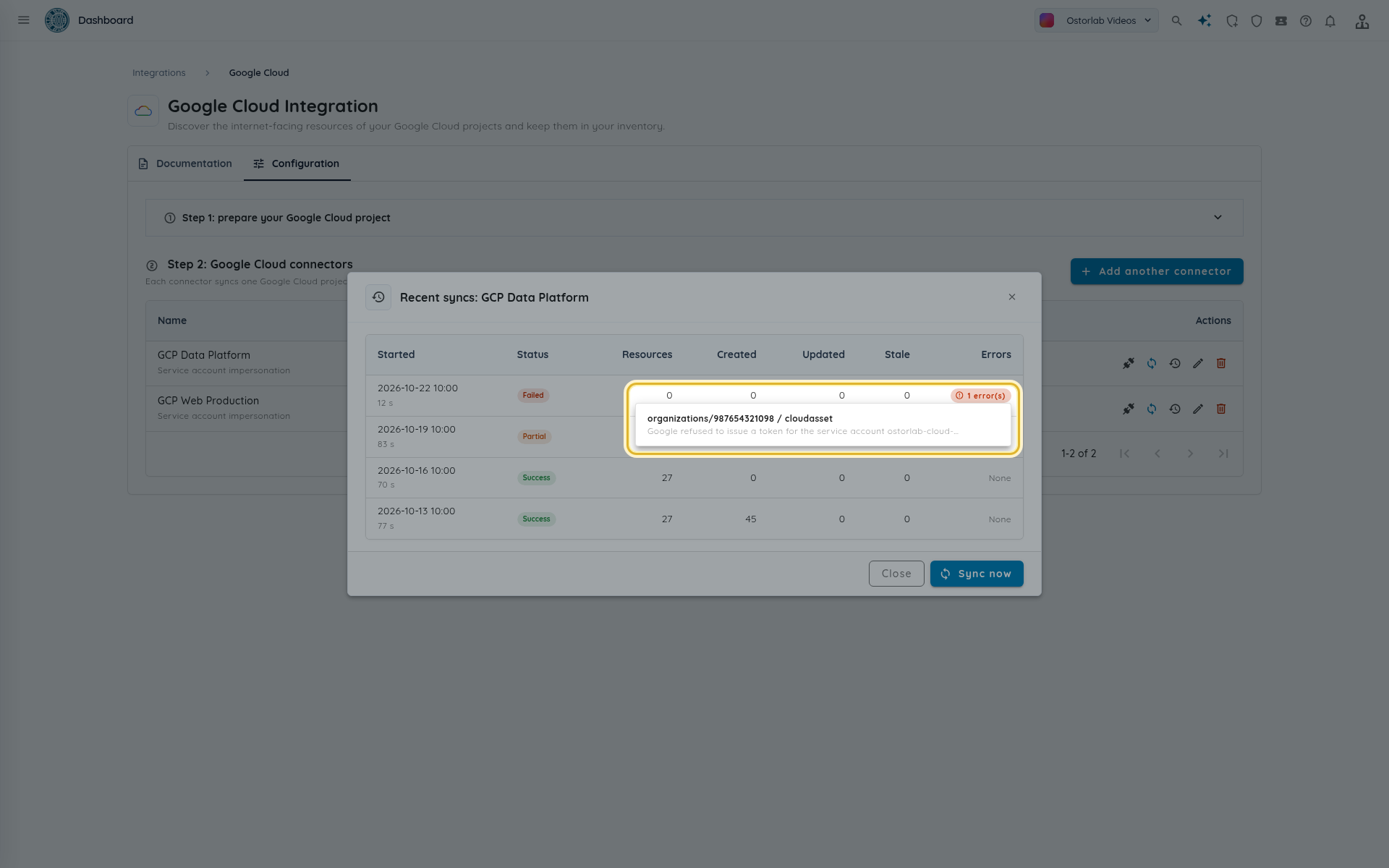
Task: Click the cloudasset error message popup
Action: tap(823, 425)
